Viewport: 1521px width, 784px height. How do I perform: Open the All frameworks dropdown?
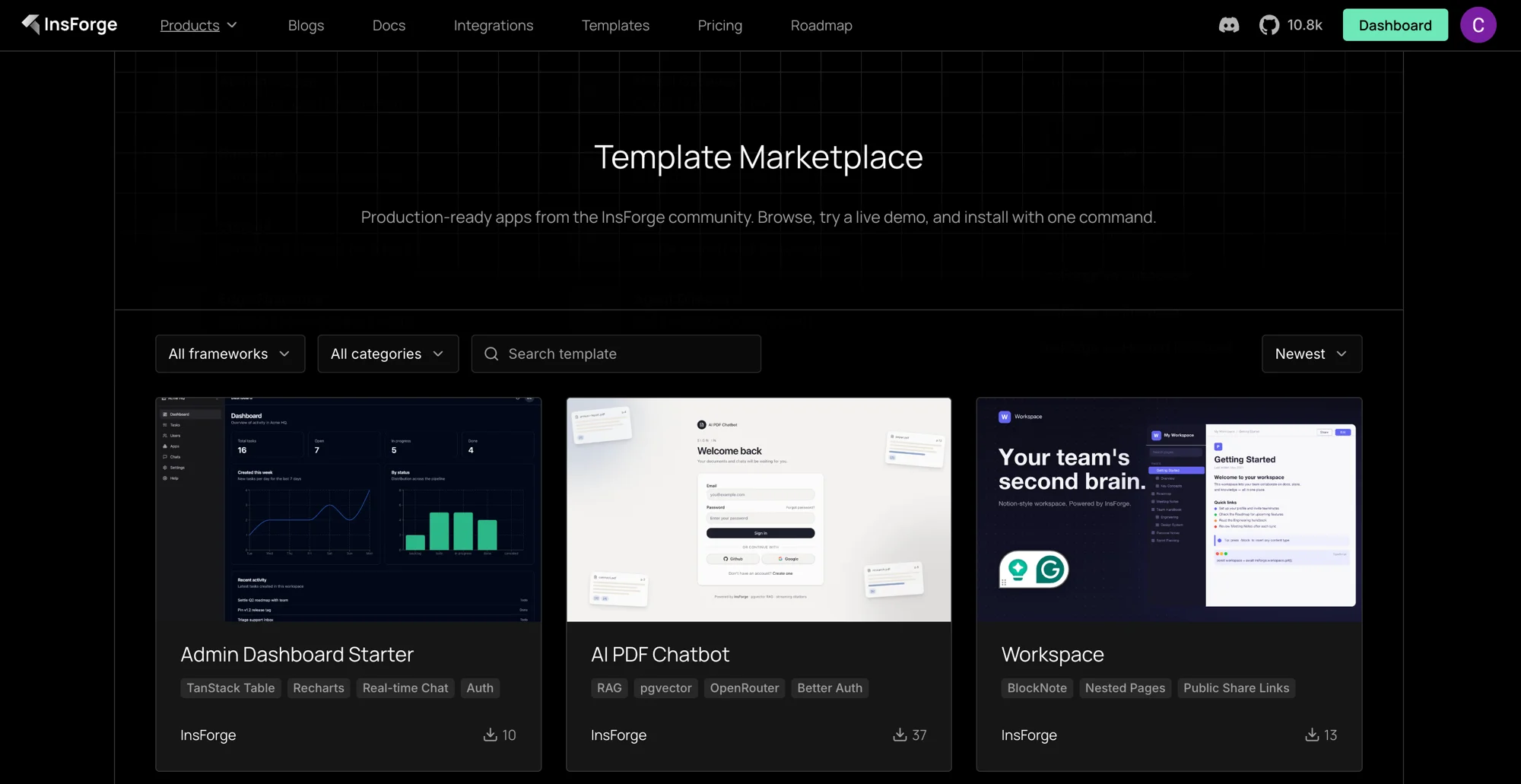click(x=230, y=354)
